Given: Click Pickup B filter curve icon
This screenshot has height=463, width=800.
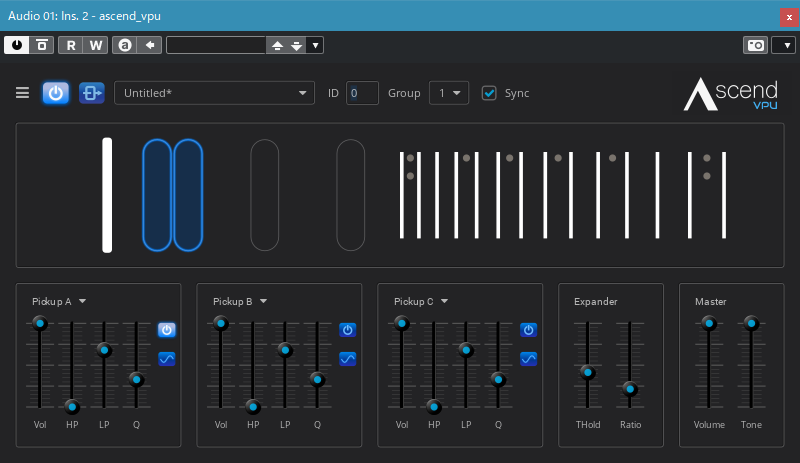Looking at the screenshot, I should tap(347, 359).
